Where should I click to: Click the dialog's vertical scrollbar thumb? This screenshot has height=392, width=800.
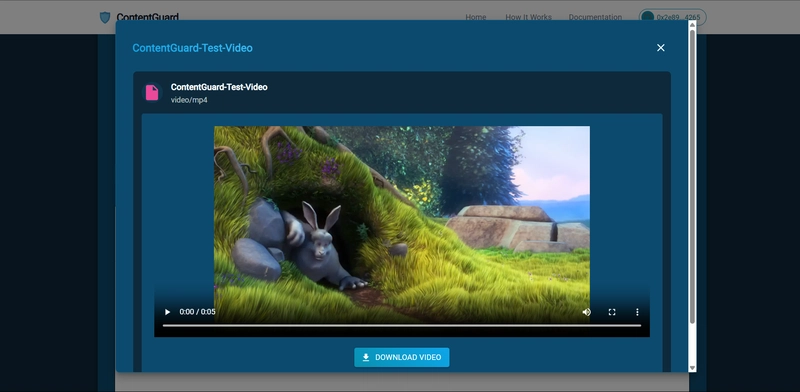coord(692,176)
